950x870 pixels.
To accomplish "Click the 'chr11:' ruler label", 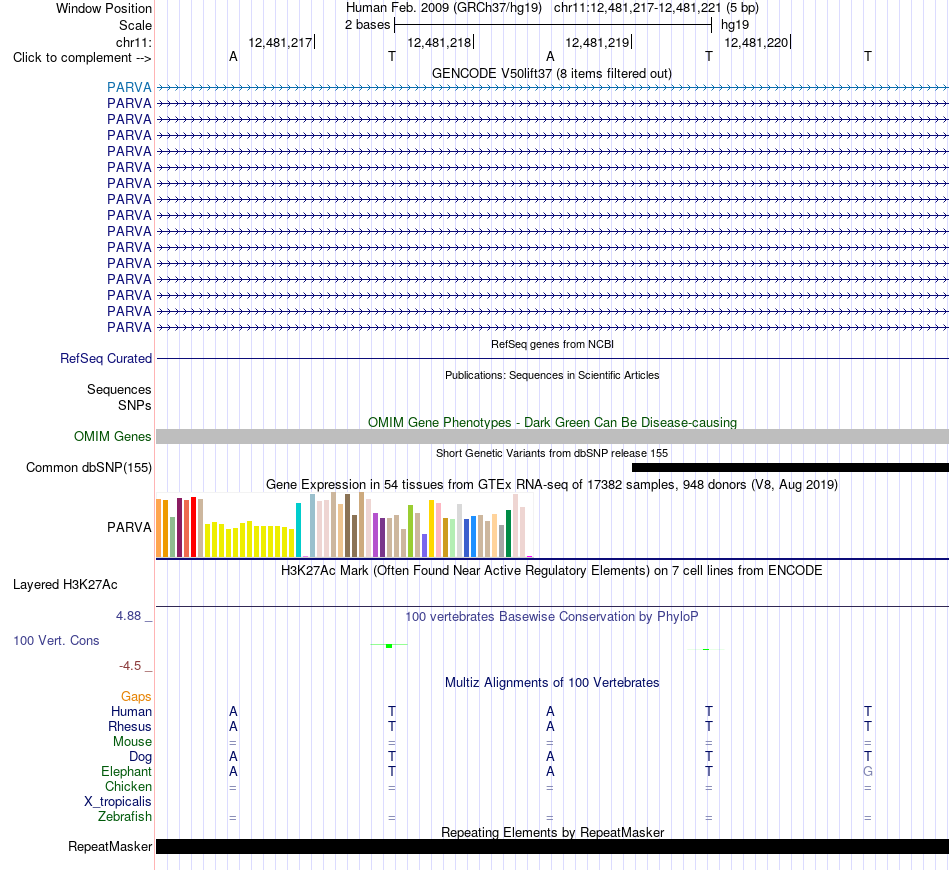I will tap(133, 42).
